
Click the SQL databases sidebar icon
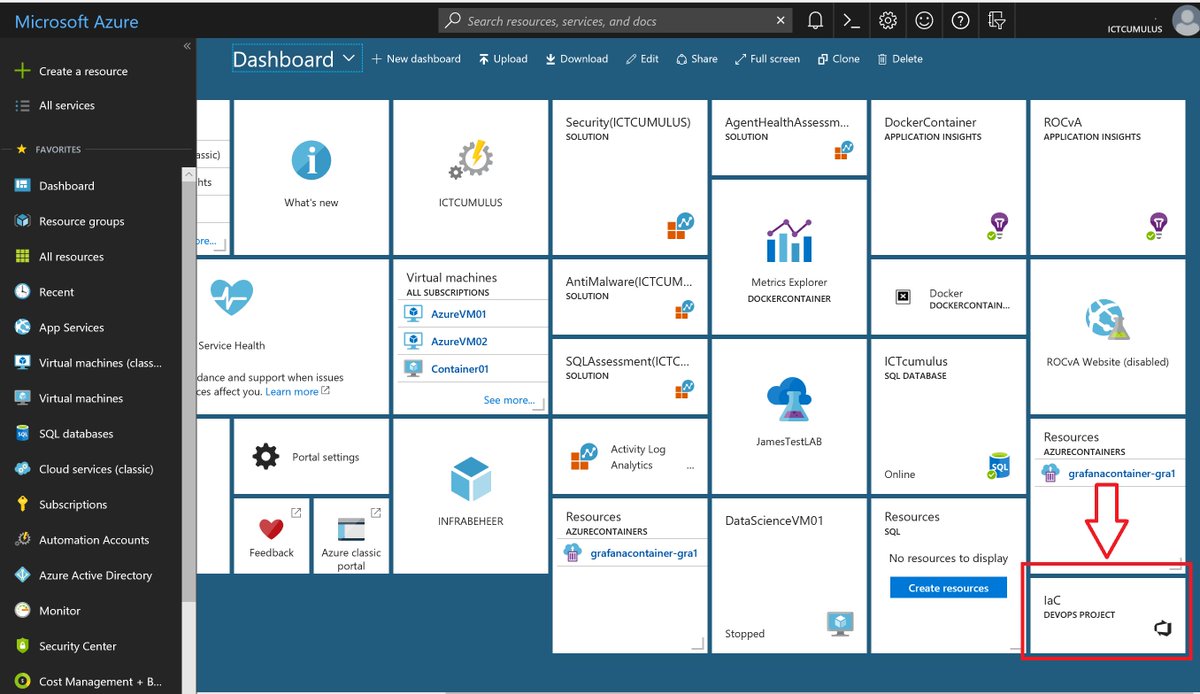pos(22,434)
